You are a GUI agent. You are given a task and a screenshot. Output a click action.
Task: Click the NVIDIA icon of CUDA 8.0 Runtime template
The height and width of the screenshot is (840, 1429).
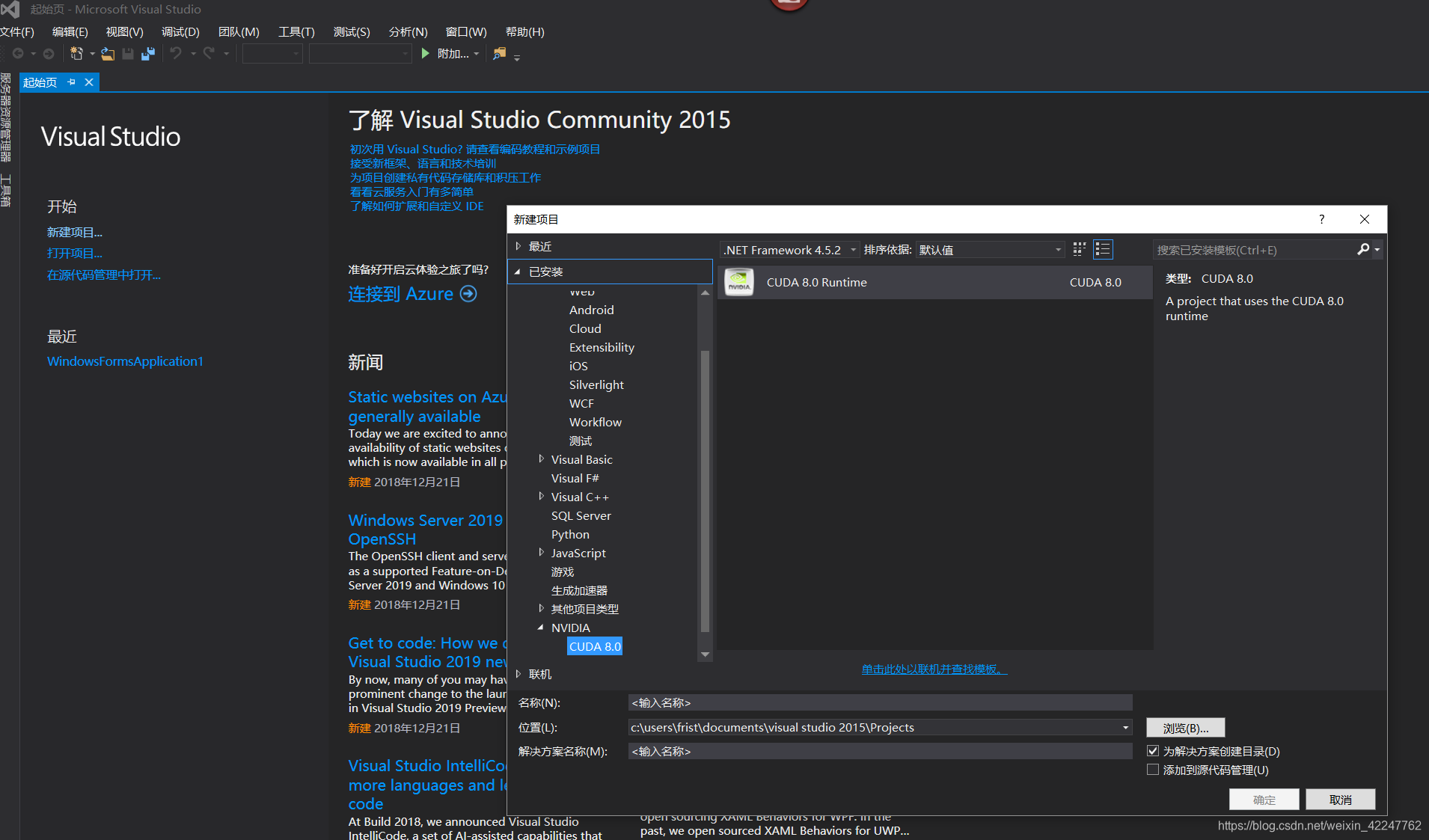739,282
